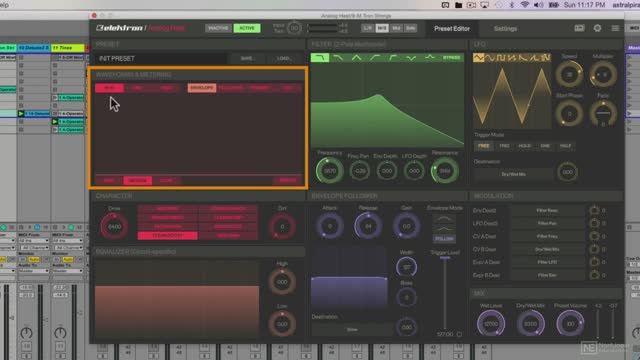Click the SAVE preset button
The image size is (640, 360).
pos(247,58)
